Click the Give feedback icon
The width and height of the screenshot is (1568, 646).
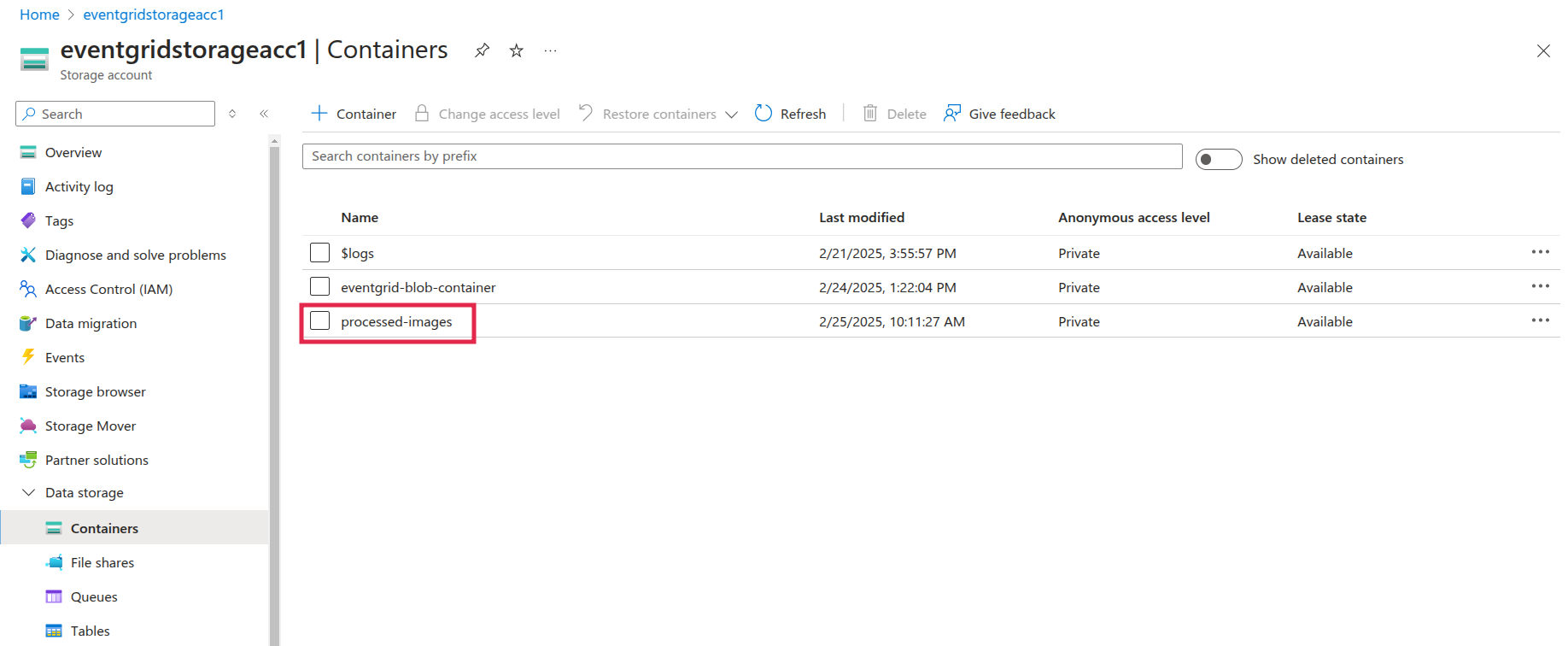click(951, 114)
